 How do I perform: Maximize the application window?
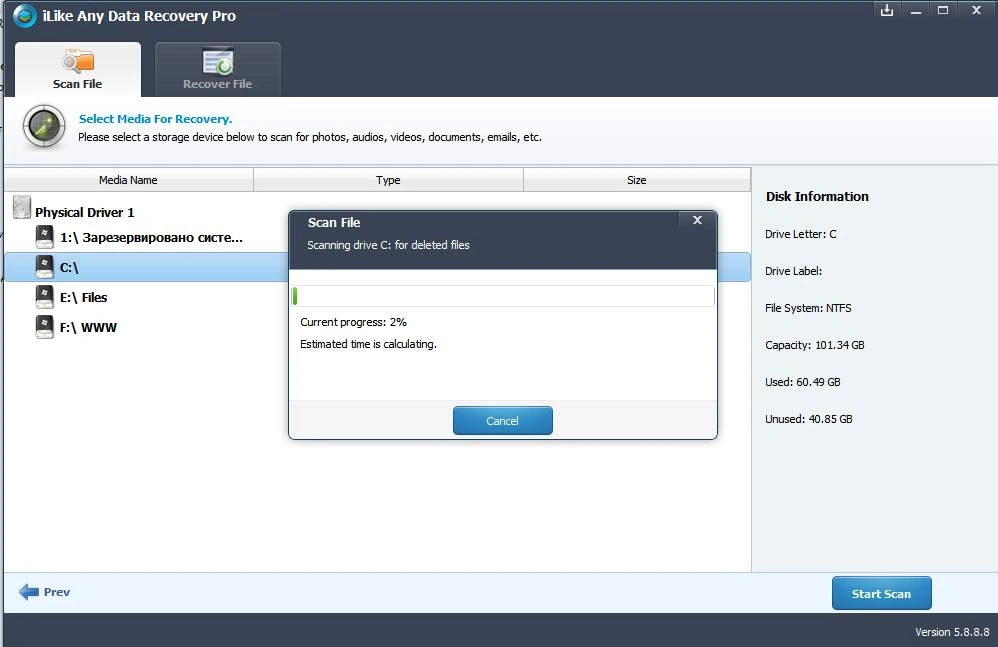click(943, 11)
